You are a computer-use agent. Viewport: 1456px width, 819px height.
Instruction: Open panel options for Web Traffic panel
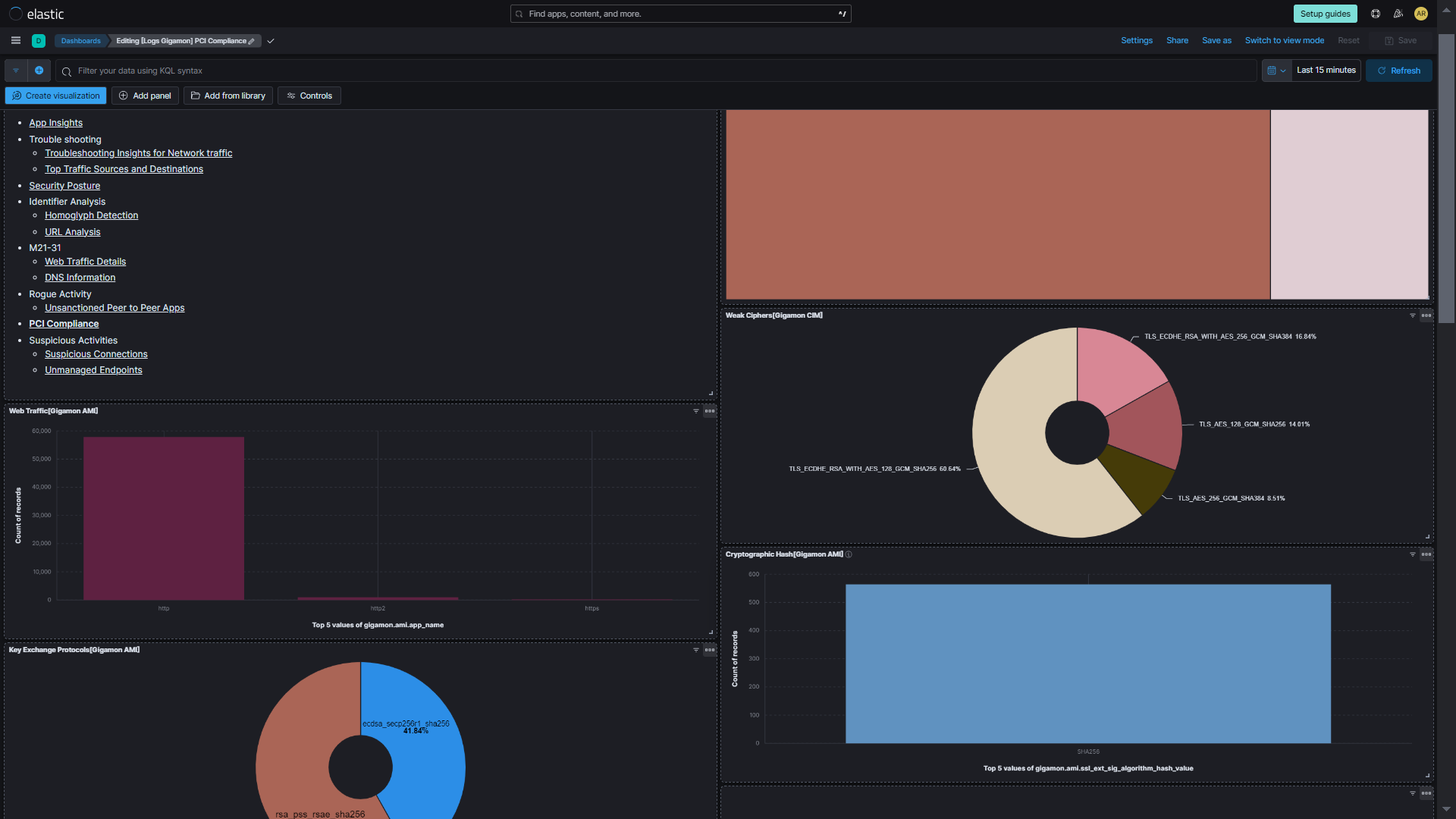[709, 411]
